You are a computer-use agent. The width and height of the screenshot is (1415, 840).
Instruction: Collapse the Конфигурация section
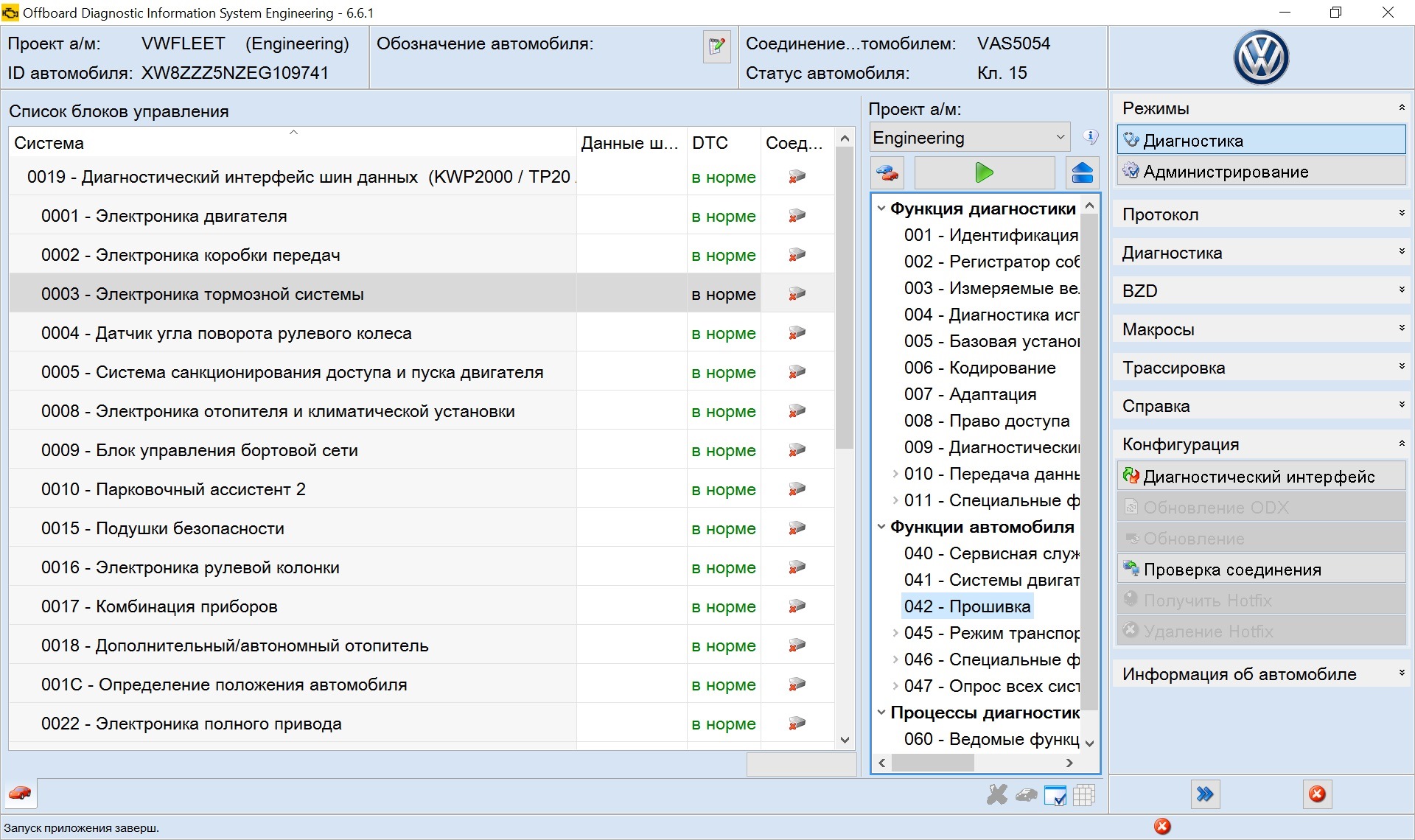[1261, 444]
